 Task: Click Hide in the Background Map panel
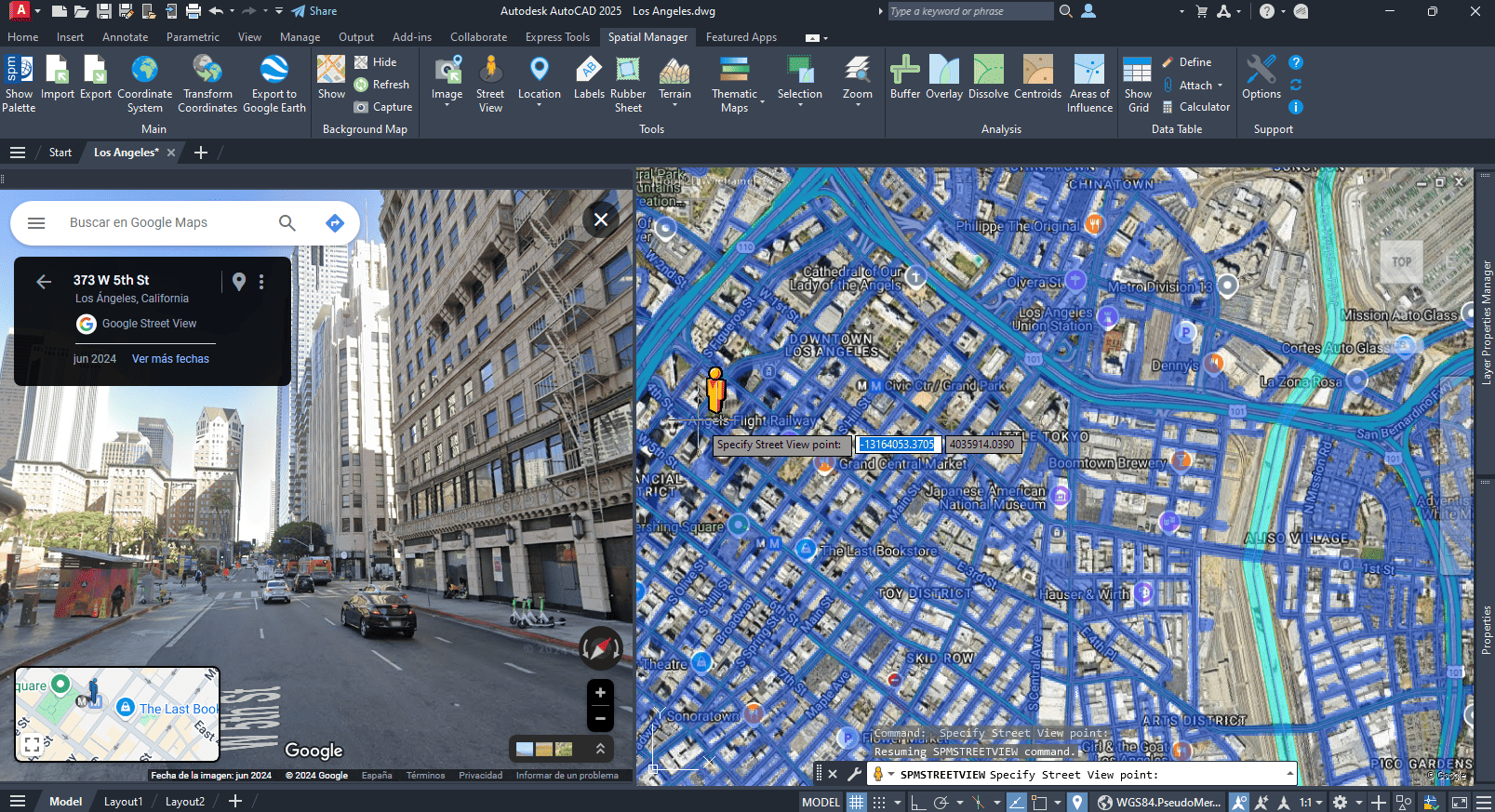tap(375, 62)
